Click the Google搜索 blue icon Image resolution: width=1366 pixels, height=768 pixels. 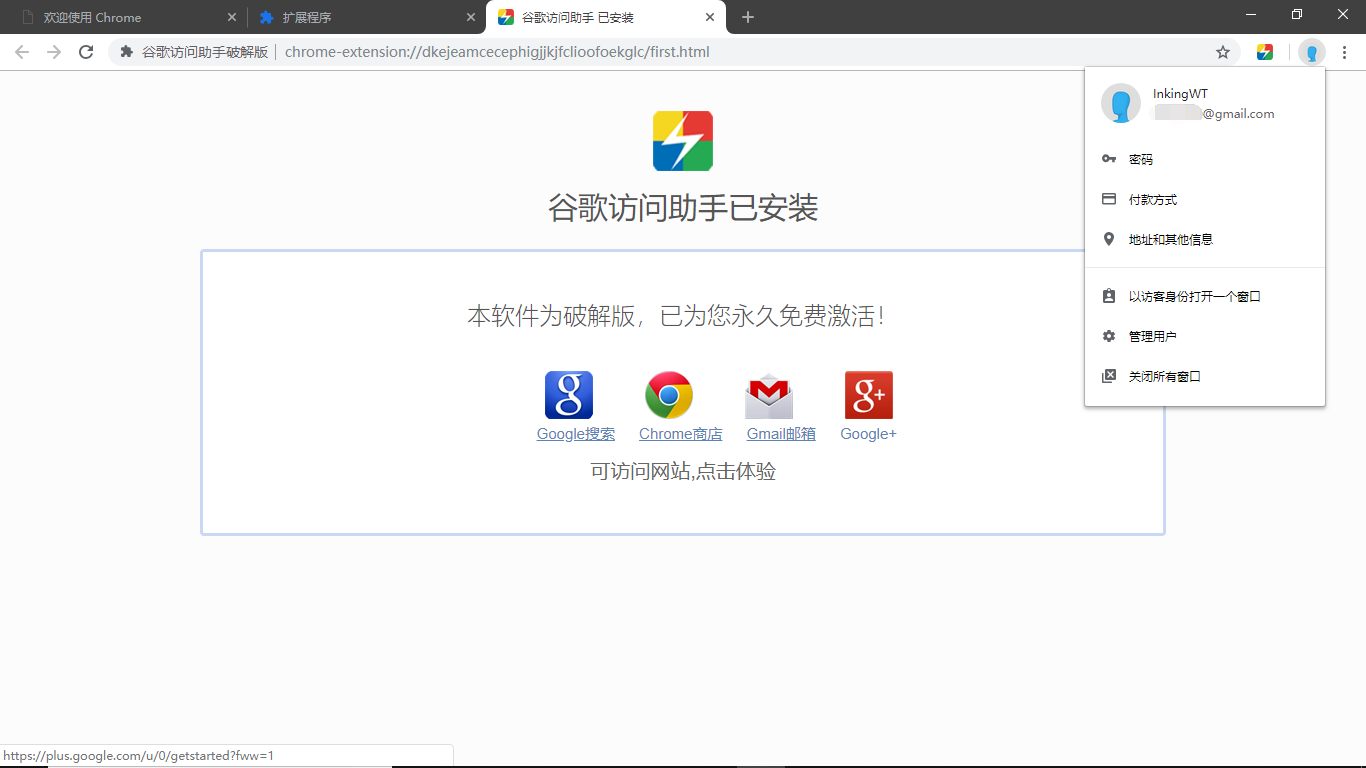point(569,395)
